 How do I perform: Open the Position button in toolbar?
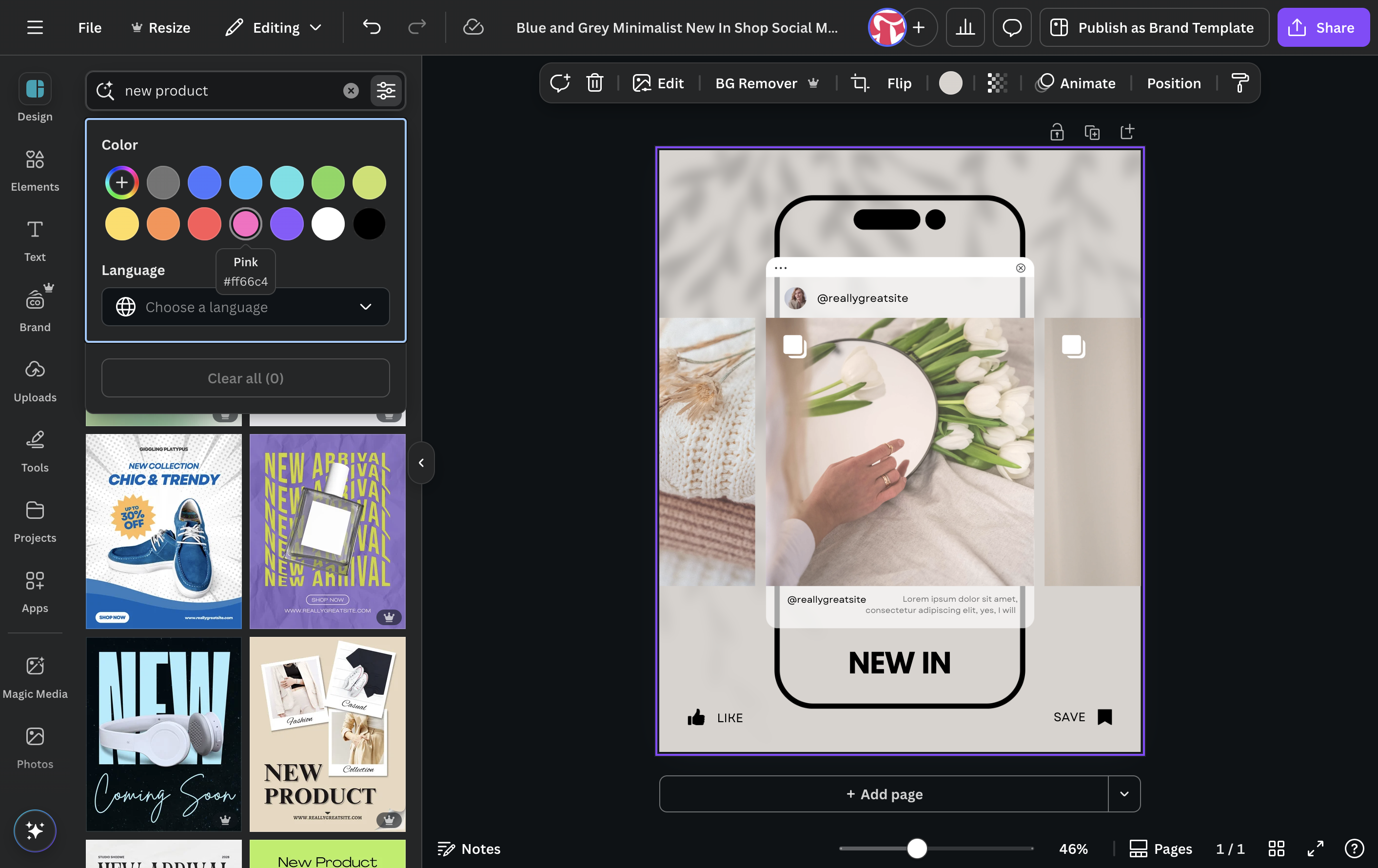coord(1174,83)
